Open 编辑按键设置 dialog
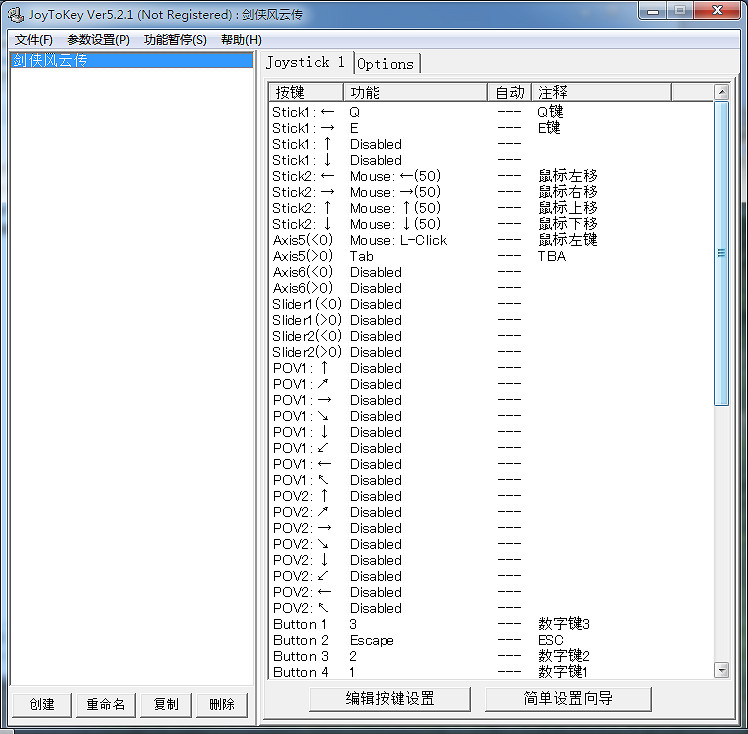748x734 pixels. pyautogui.click(x=390, y=698)
